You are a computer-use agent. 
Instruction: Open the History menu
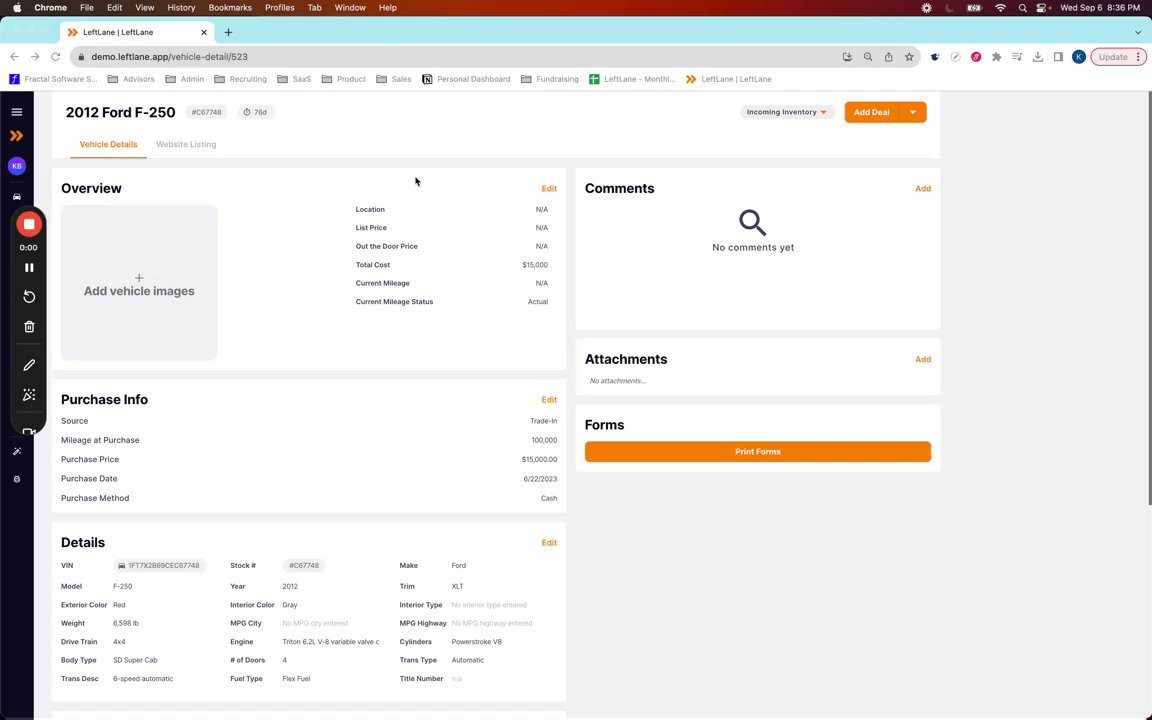tap(181, 7)
